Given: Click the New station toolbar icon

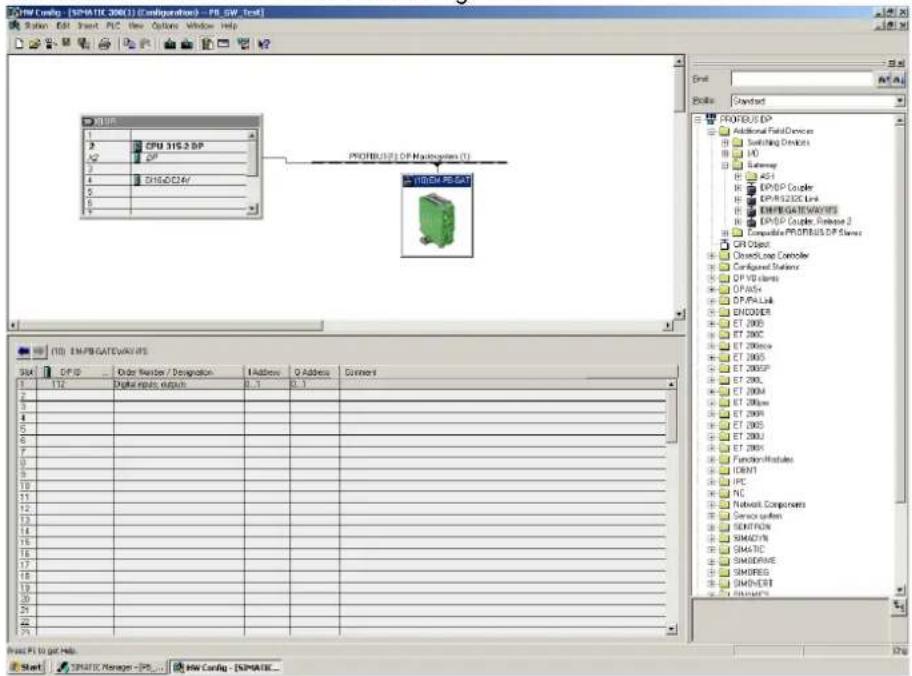Looking at the screenshot, I should [19, 44].
